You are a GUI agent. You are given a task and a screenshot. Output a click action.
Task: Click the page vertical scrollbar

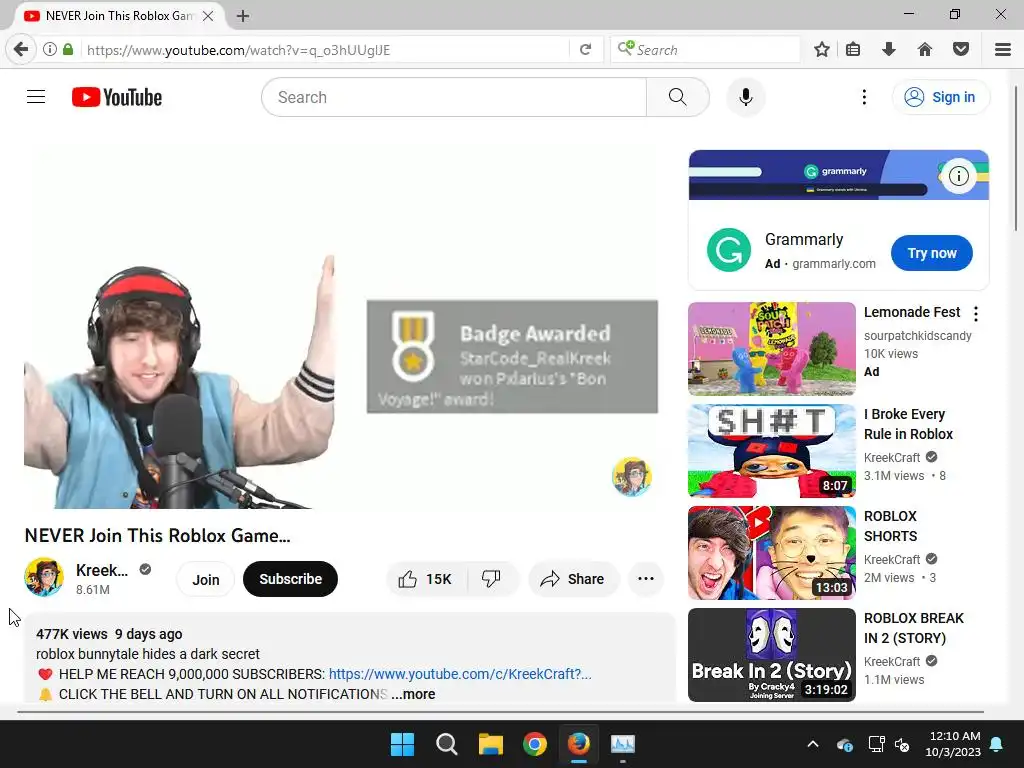click(1016, 158)
